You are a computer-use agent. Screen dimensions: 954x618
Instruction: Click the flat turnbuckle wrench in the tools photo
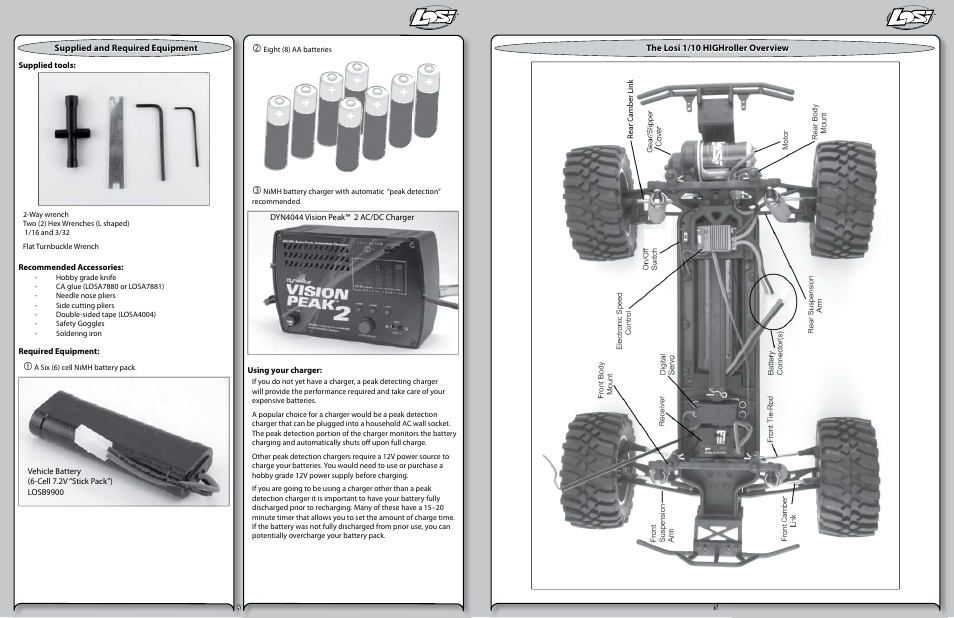[x=116, y=142]
